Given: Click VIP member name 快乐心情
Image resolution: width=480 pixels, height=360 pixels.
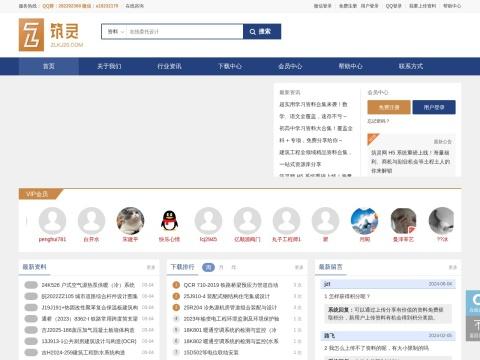Looking at the screenshot, I should pos(169,239).
